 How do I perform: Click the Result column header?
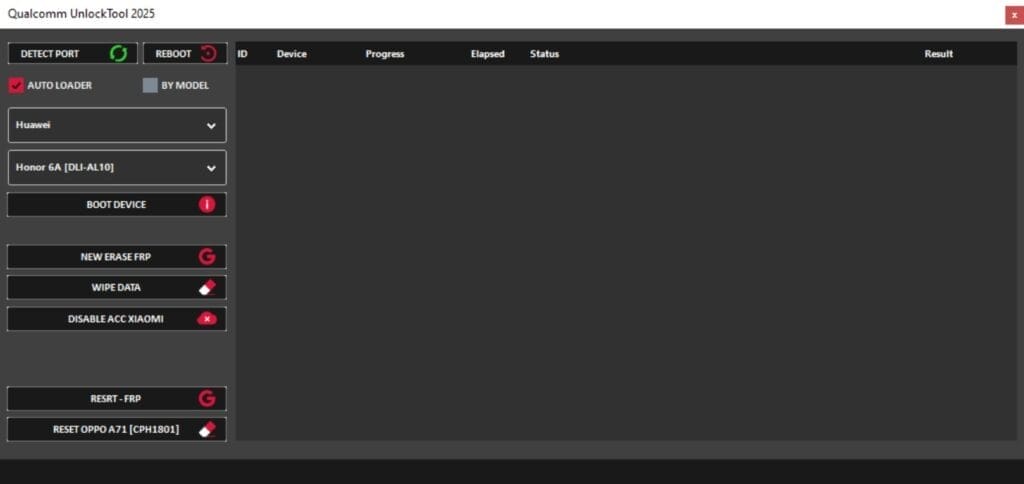coord(938,54)
